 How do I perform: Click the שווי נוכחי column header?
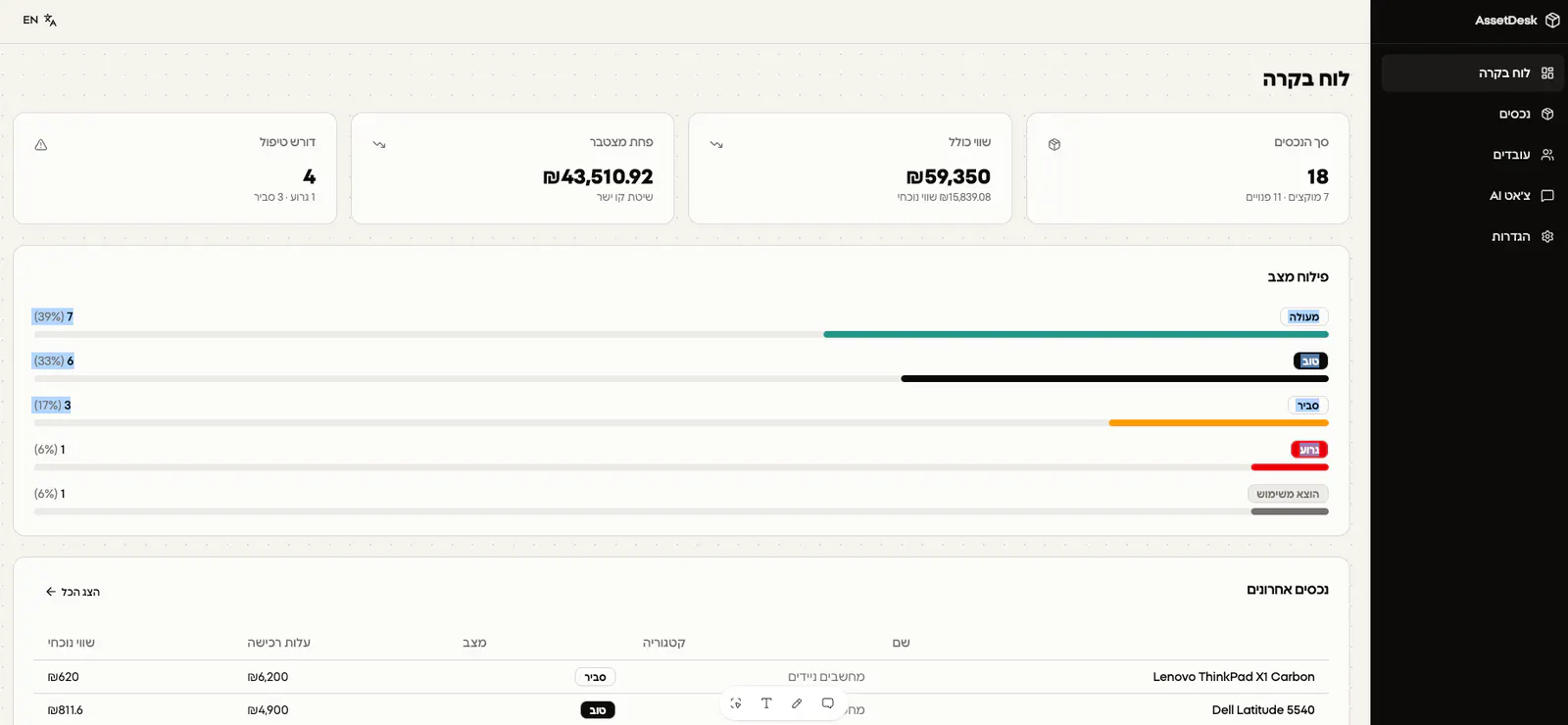72,643
